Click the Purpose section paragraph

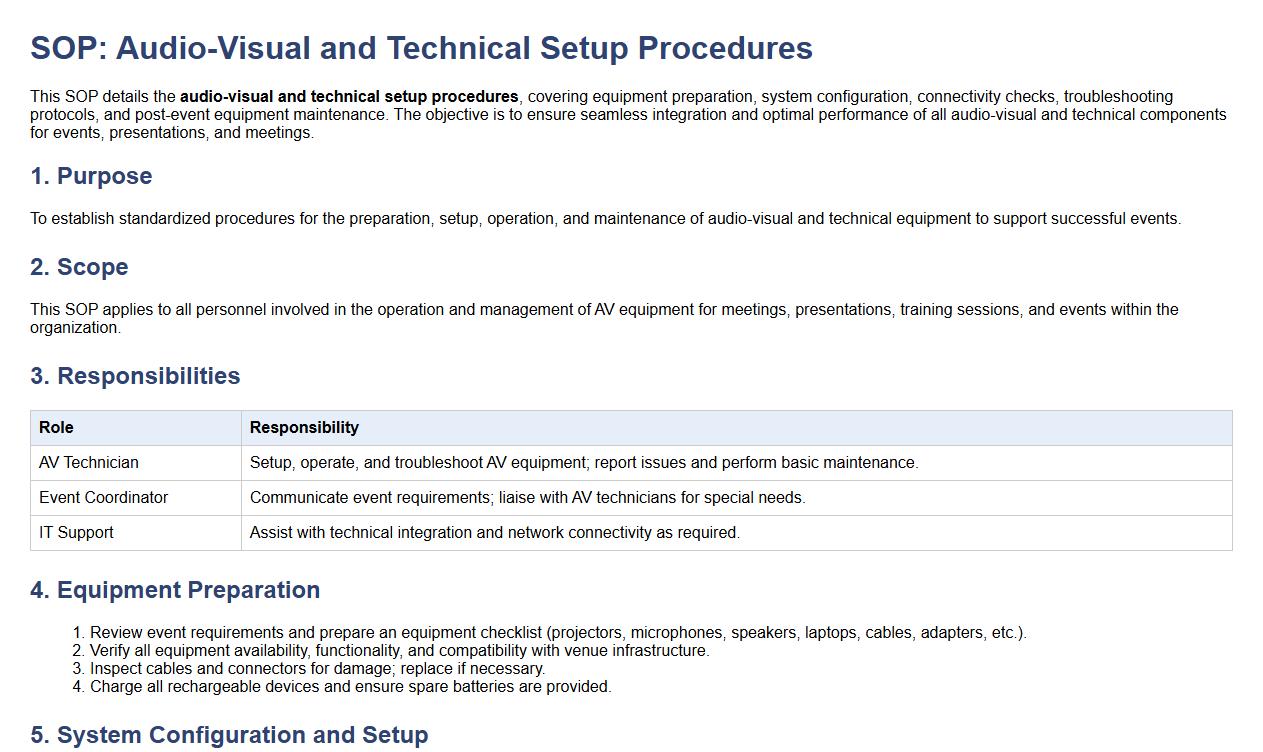click(x=605, y=218)
